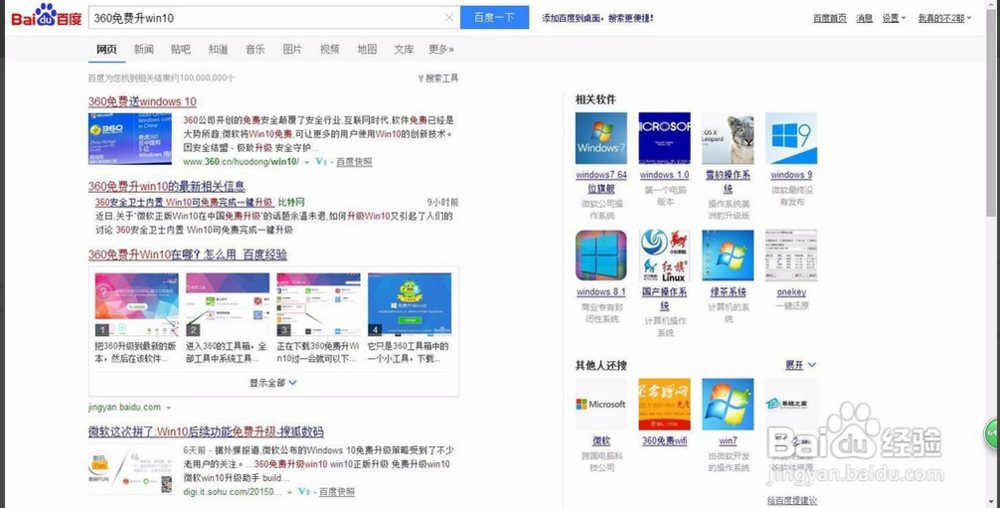Open thumbnail of 360免费送windows 10 result
This screenshot has width=1000, height=508.
(130, 139)
